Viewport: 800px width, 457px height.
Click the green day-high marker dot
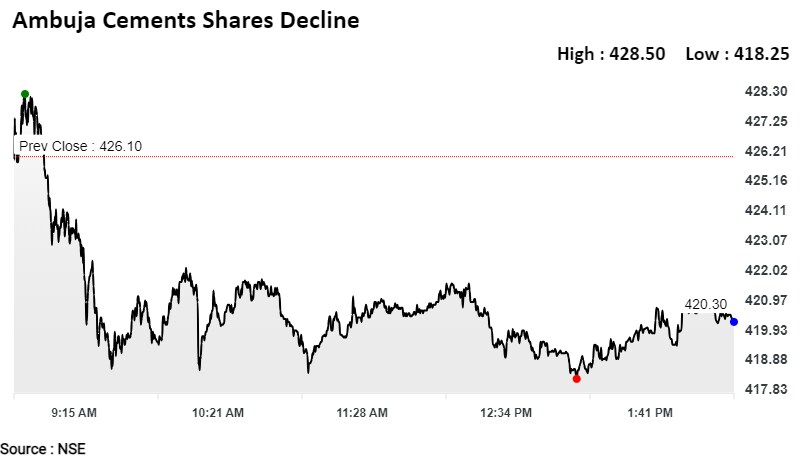(x=25, y=94)
